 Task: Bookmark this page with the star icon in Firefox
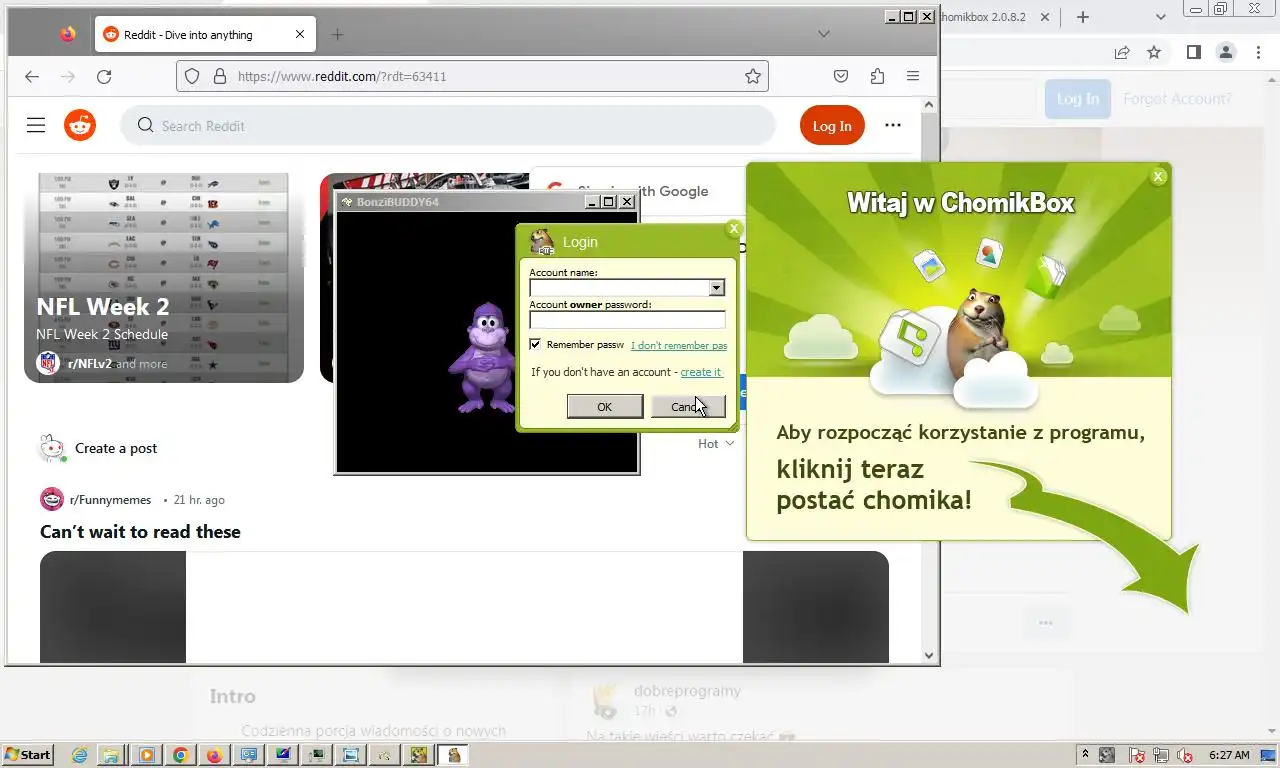(x=753, y=76)
